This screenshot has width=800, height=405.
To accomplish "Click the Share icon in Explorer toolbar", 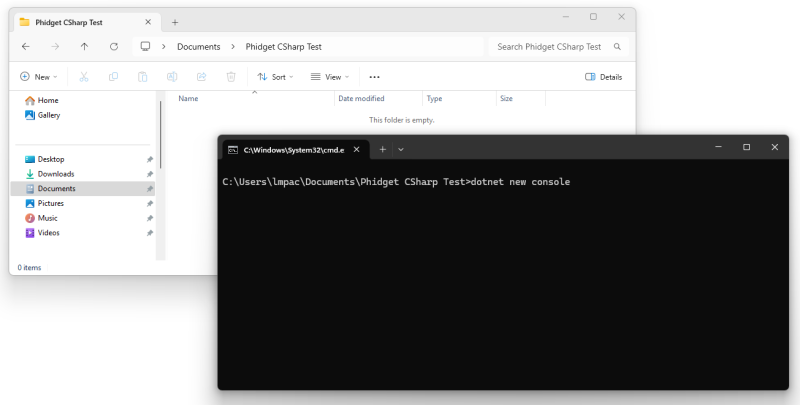I will [202, 77].
